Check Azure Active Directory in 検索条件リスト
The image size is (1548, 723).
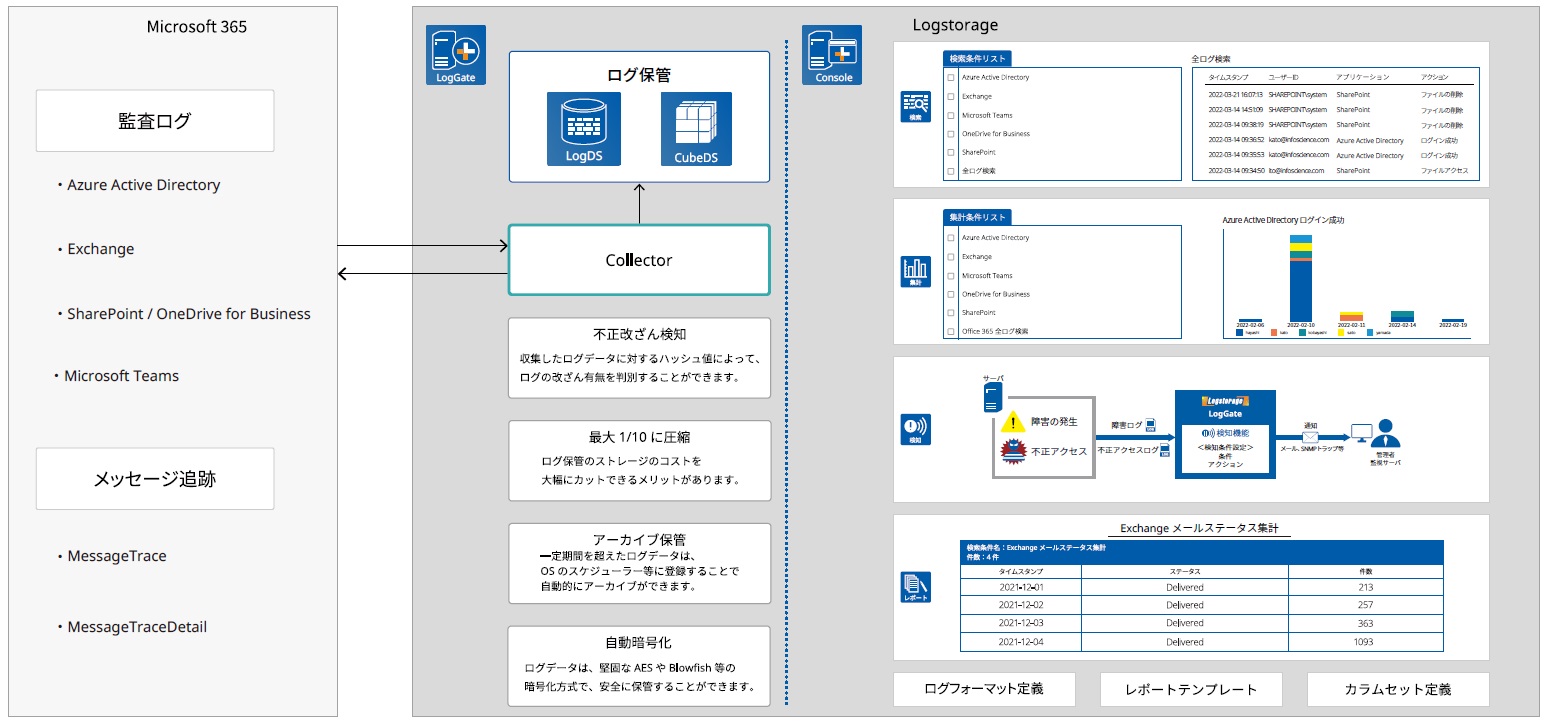tap(951, 77)
